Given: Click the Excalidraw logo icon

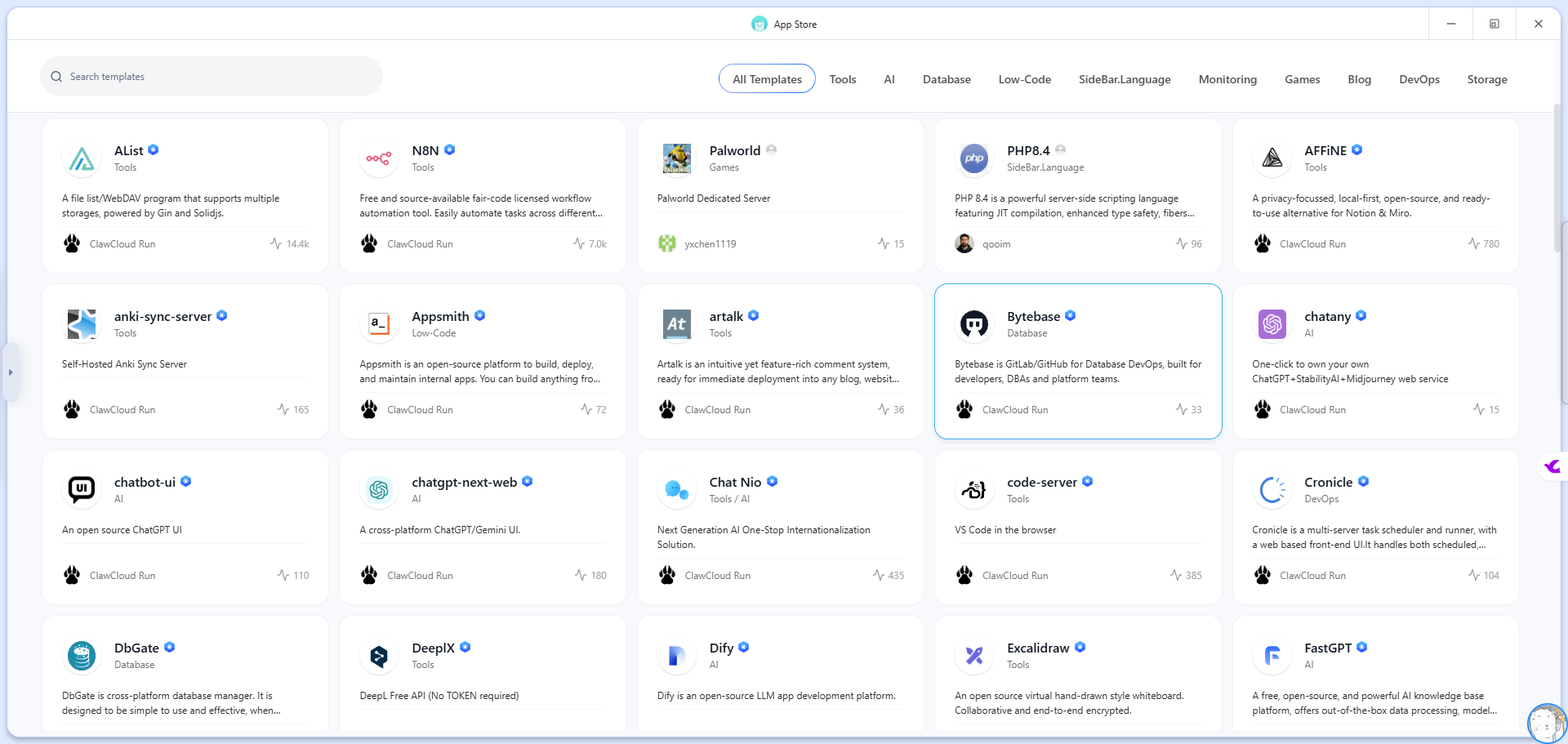Looking at the screenshot, I should point(973,656).
